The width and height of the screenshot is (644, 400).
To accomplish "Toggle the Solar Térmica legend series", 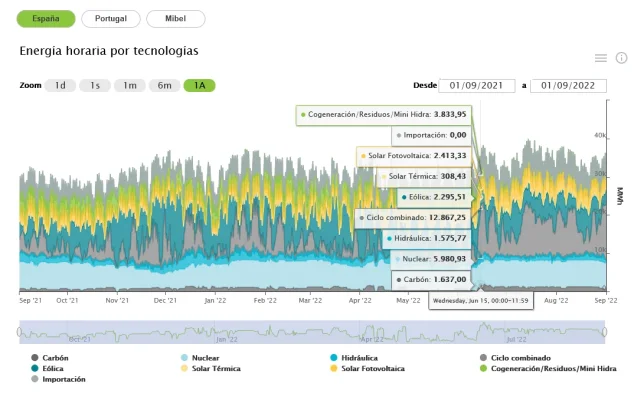I will click(211, 369).
